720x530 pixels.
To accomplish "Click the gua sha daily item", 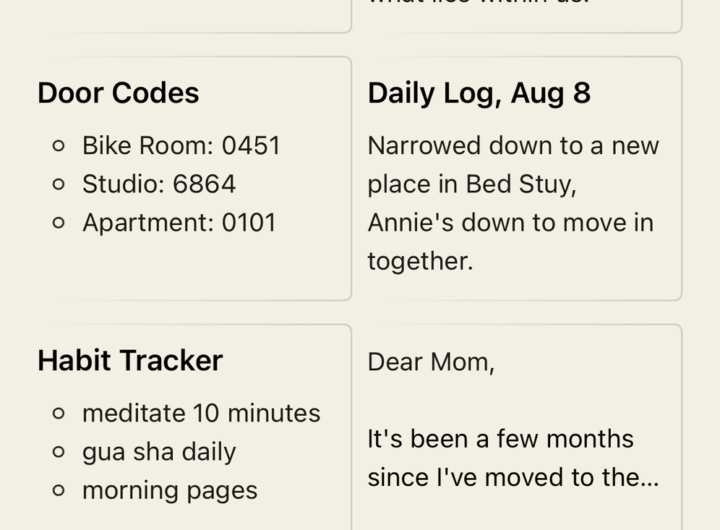I will 159,452.
